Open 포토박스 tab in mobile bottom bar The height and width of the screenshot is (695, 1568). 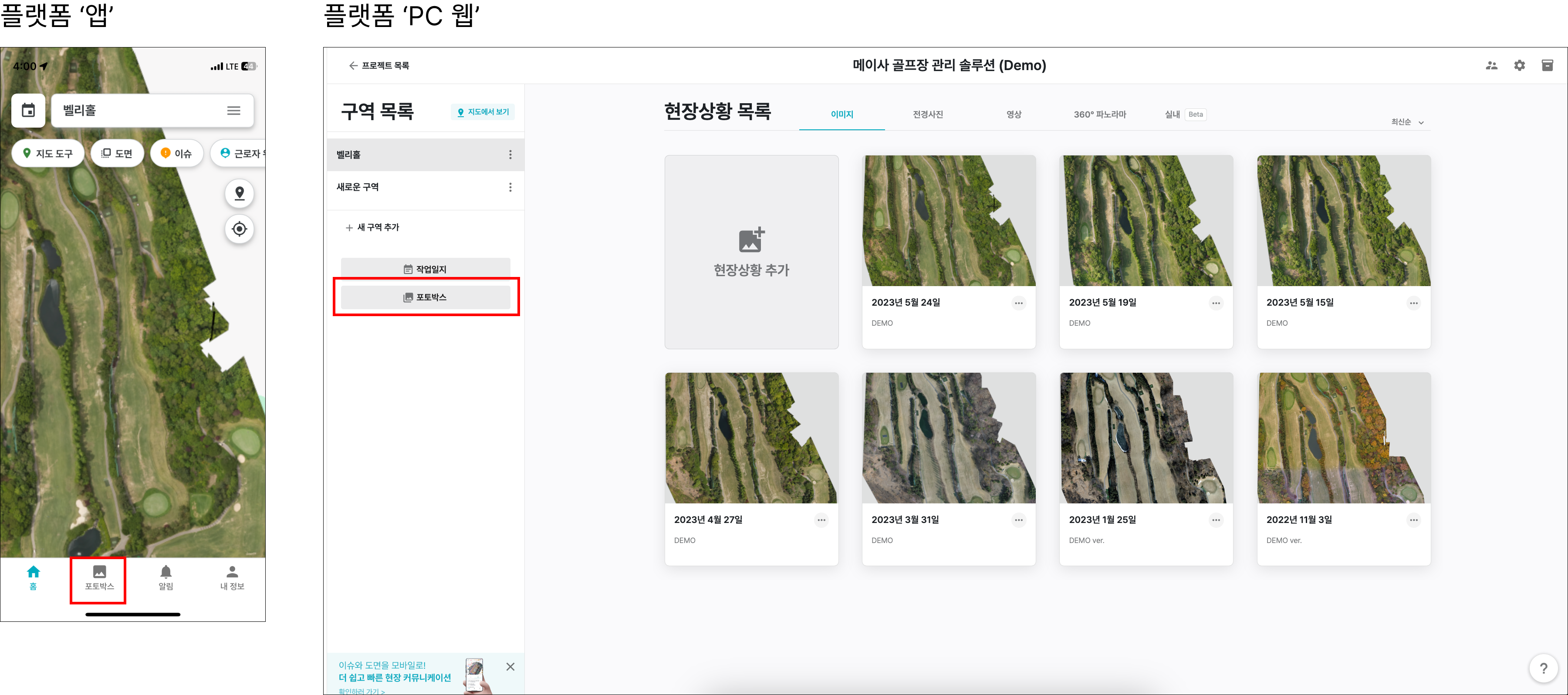coord(98,577)
